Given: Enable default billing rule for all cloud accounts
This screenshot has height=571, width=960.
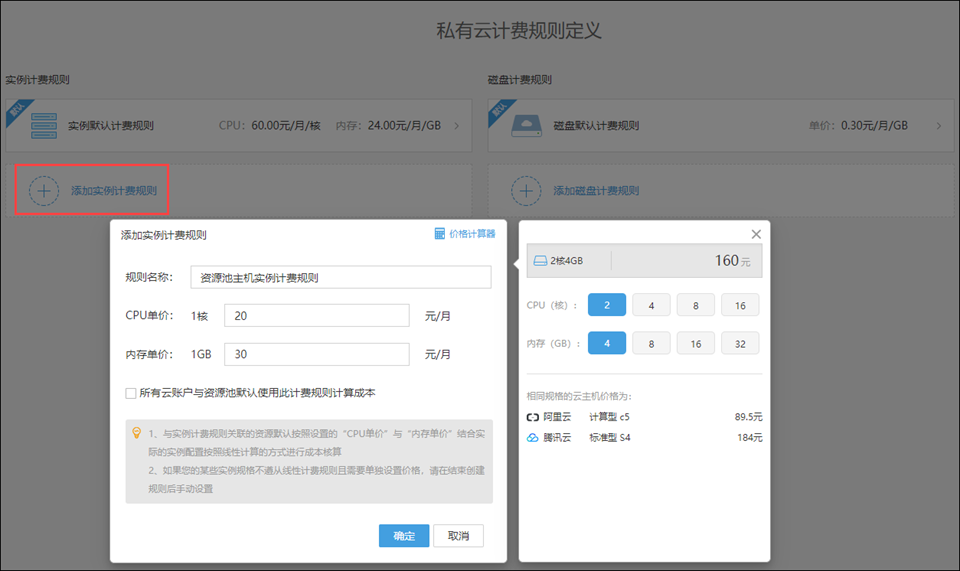Looking at the screenshot, I should click(131, 393).
